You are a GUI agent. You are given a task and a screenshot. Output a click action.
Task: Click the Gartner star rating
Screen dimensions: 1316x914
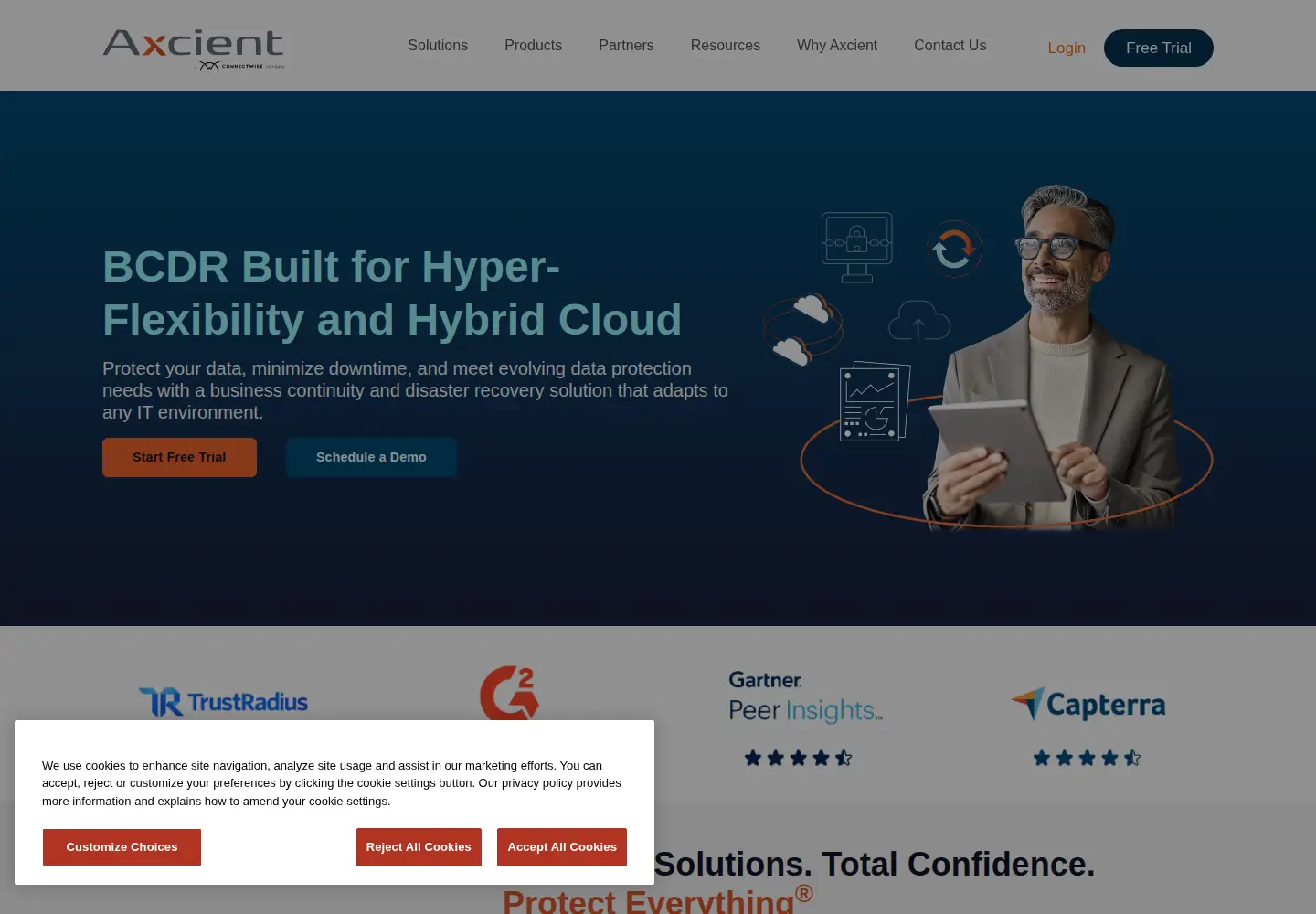[798, 758]
